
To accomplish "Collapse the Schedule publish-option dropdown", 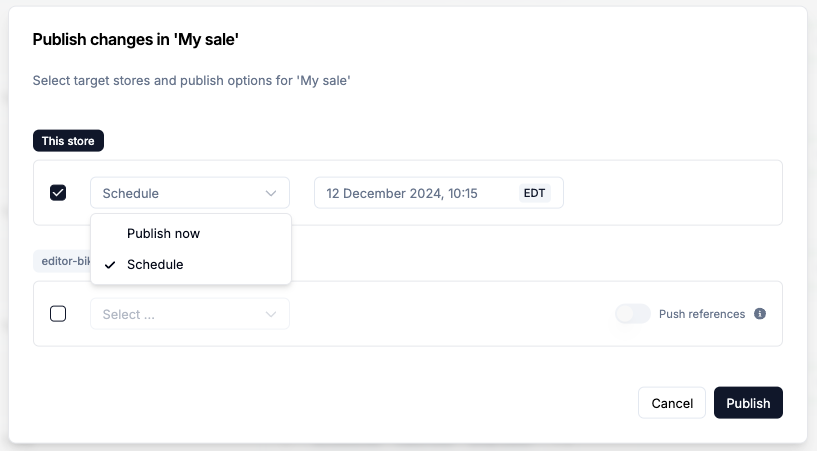I will point(190,193).
